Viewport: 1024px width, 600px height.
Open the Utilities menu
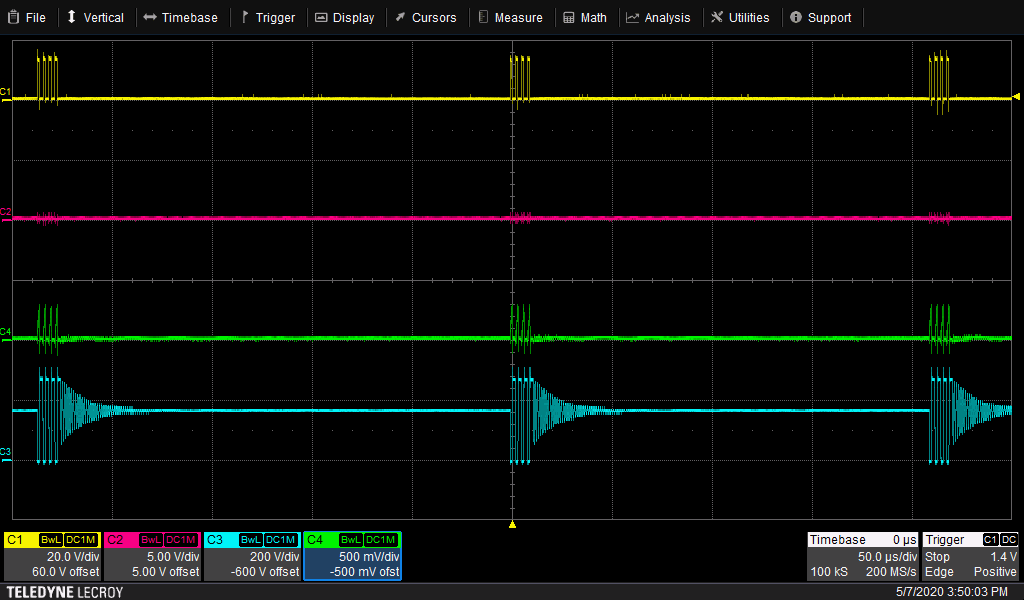(716, 16)
